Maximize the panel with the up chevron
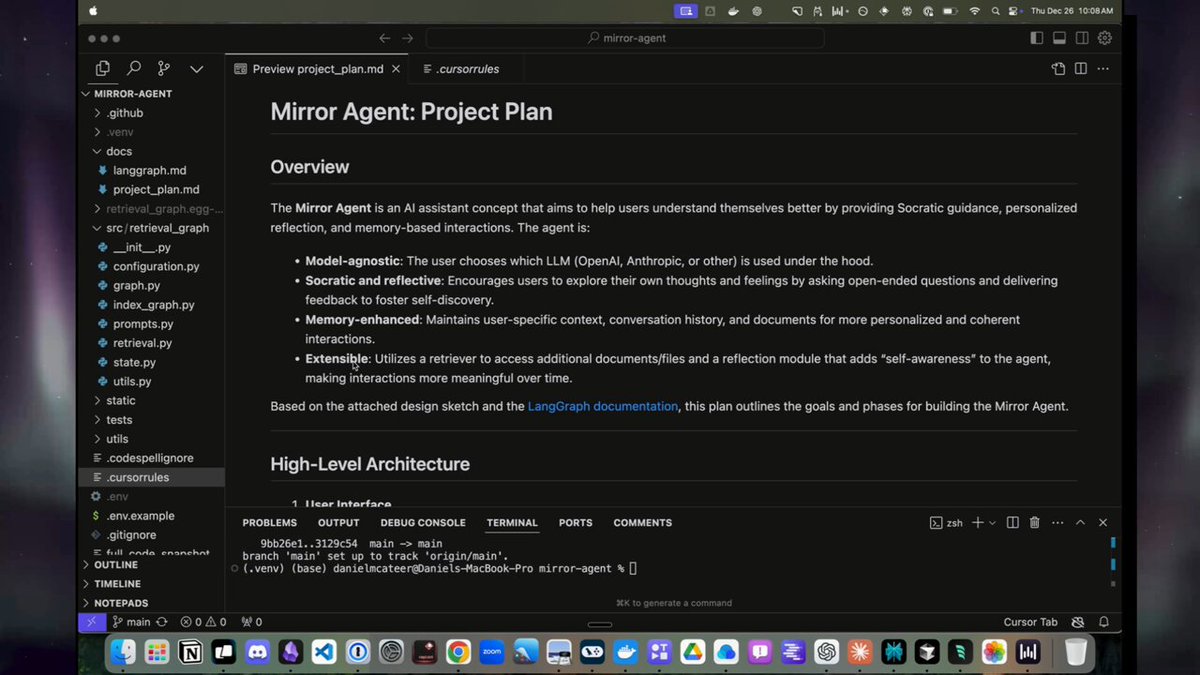The width and height of the screenshot is (1200, 675). pyautogui.click(x=1080, y=522)
